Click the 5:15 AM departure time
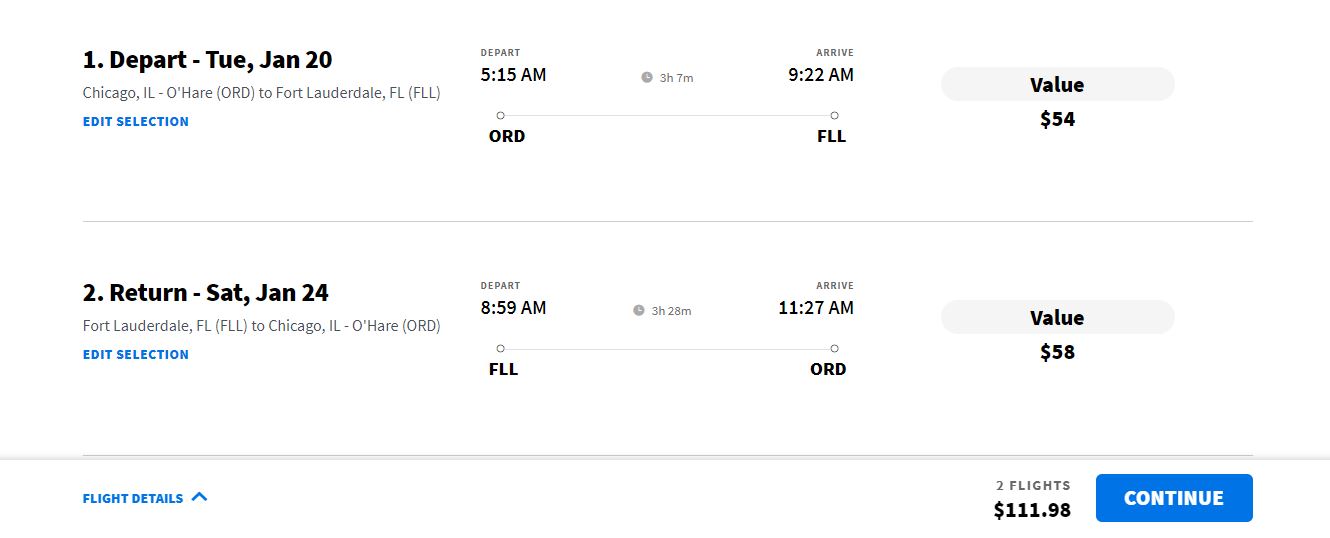The image size is (1330, 538). pyautogui.click(x=513, y=75)
